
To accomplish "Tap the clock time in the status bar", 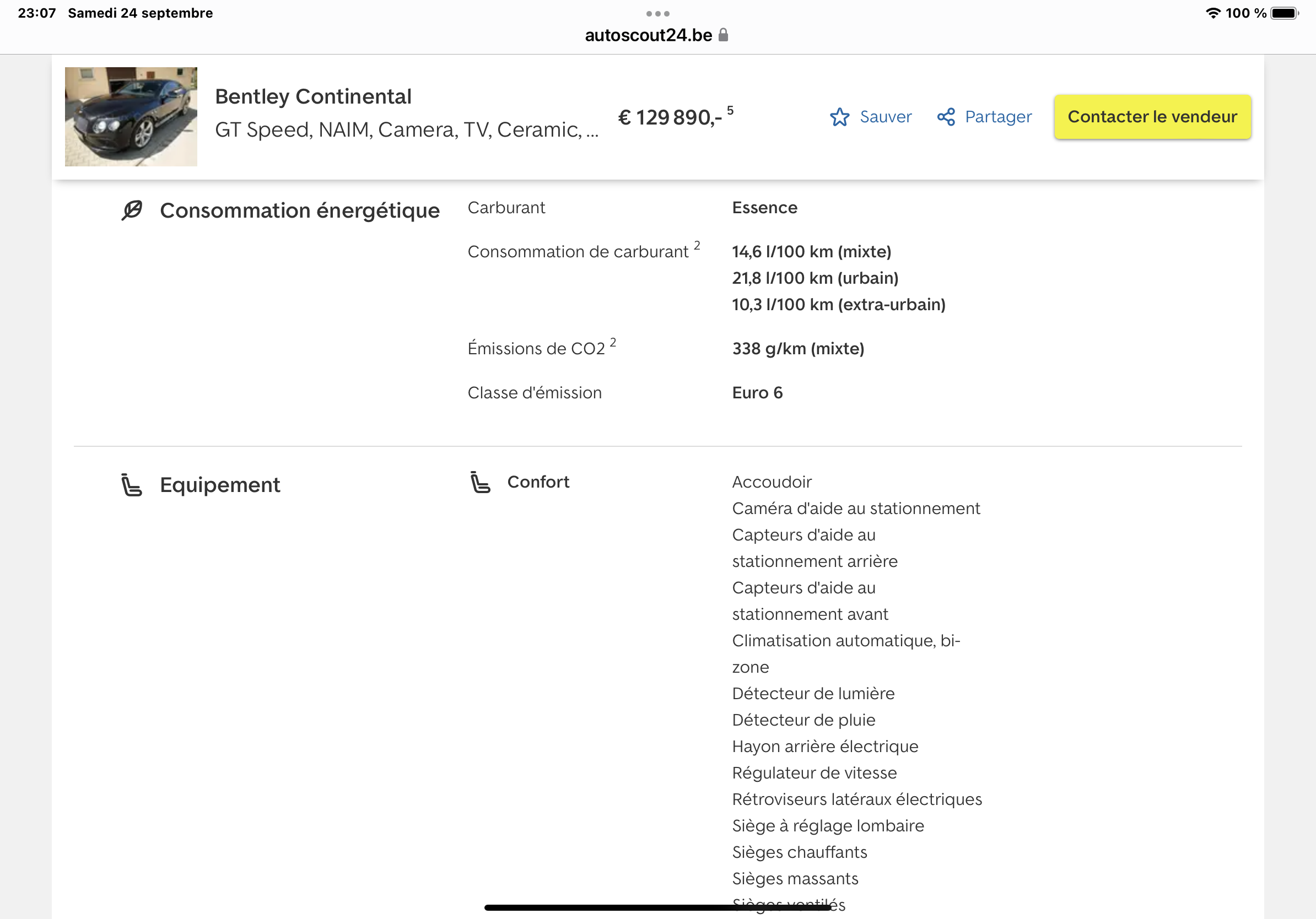I will pyautogui.click(x=37, y=13).
